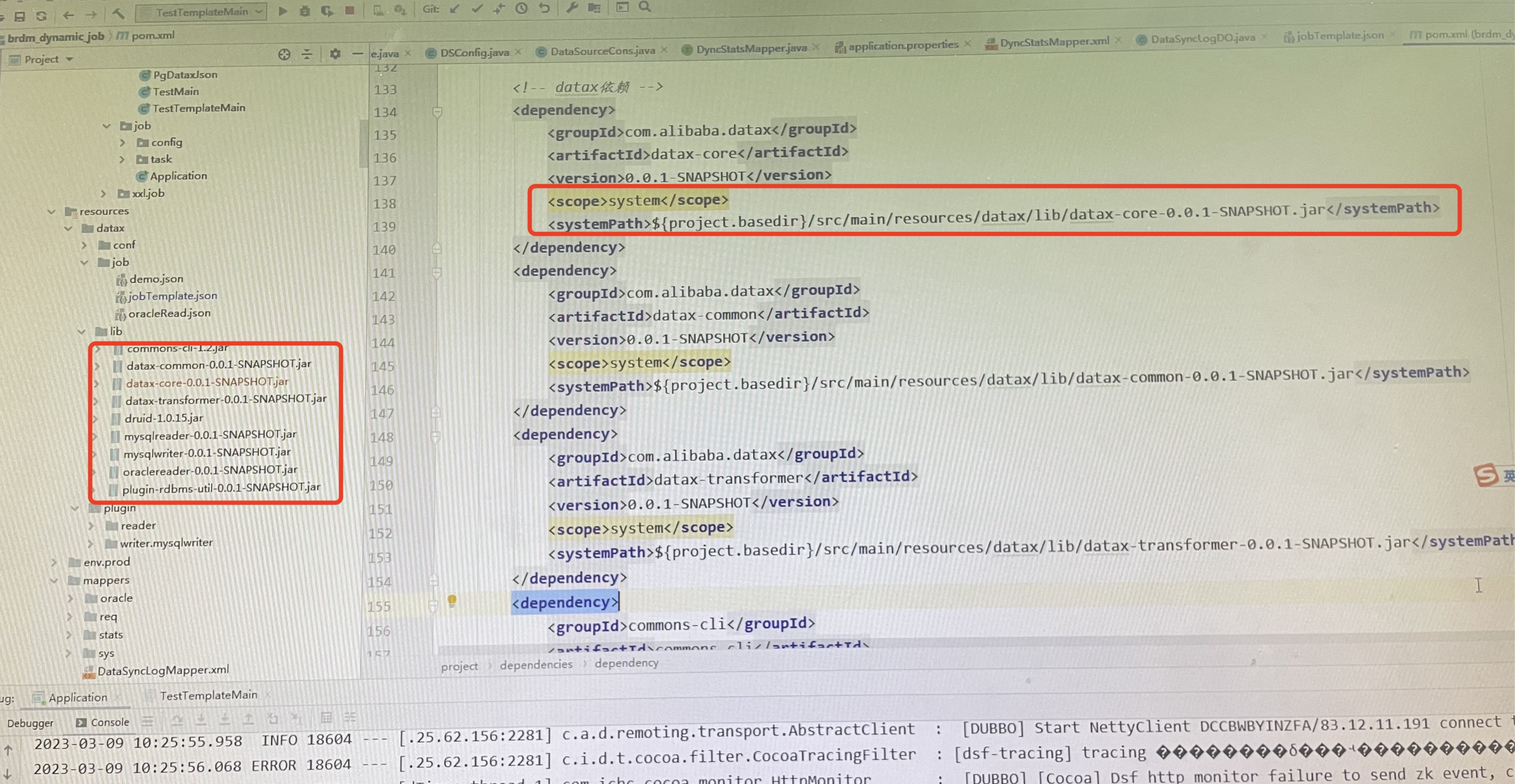Click the Build hammer icon

click(x=118, y=13)
